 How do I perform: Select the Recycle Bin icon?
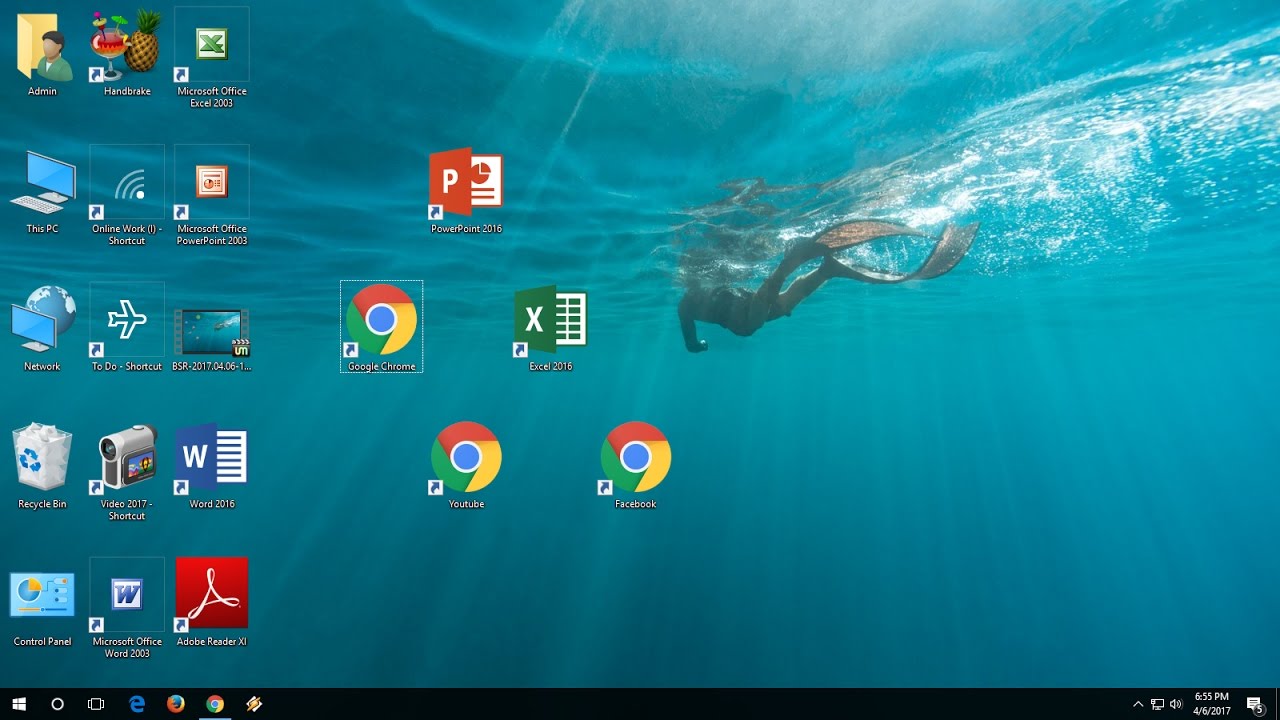(42, 465)
